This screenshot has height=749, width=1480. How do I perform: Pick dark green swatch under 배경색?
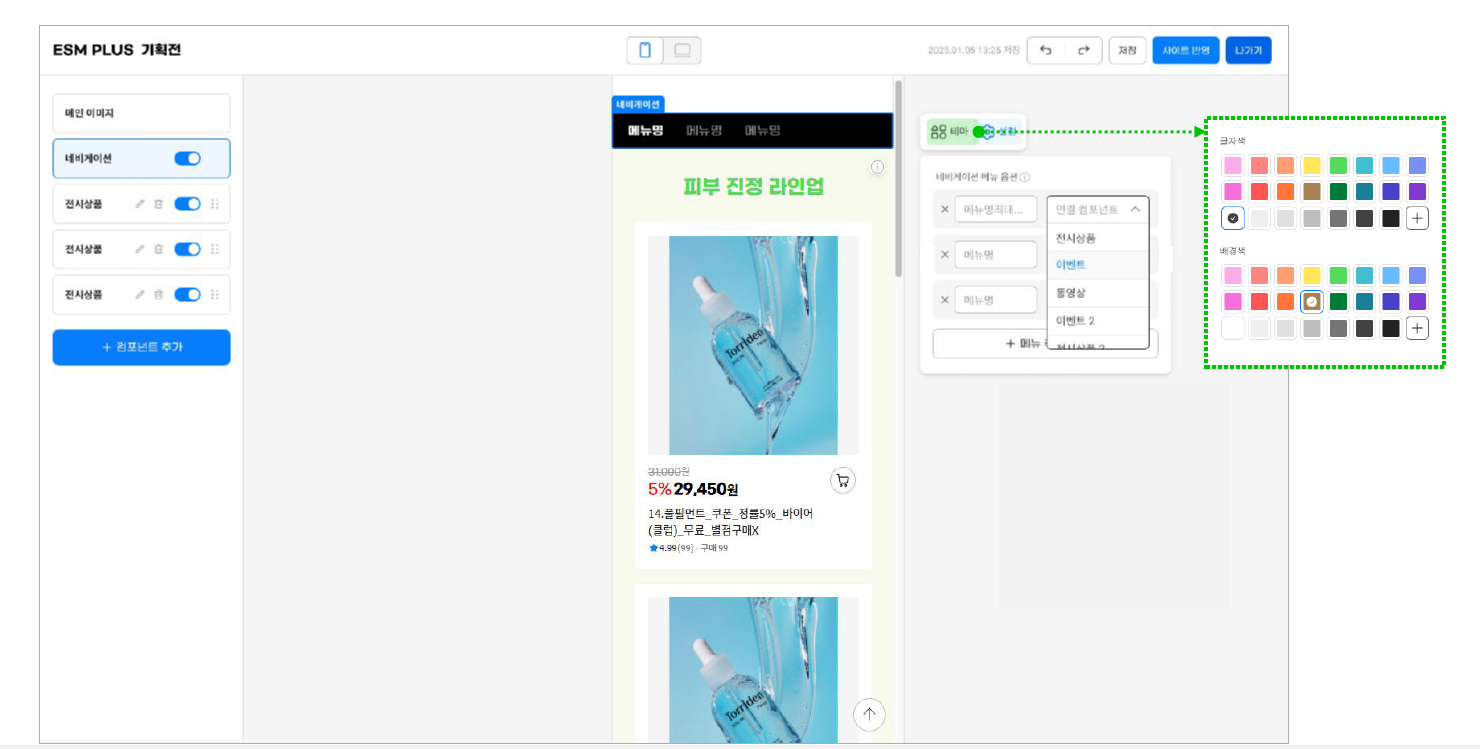(x=1337, y=301)
